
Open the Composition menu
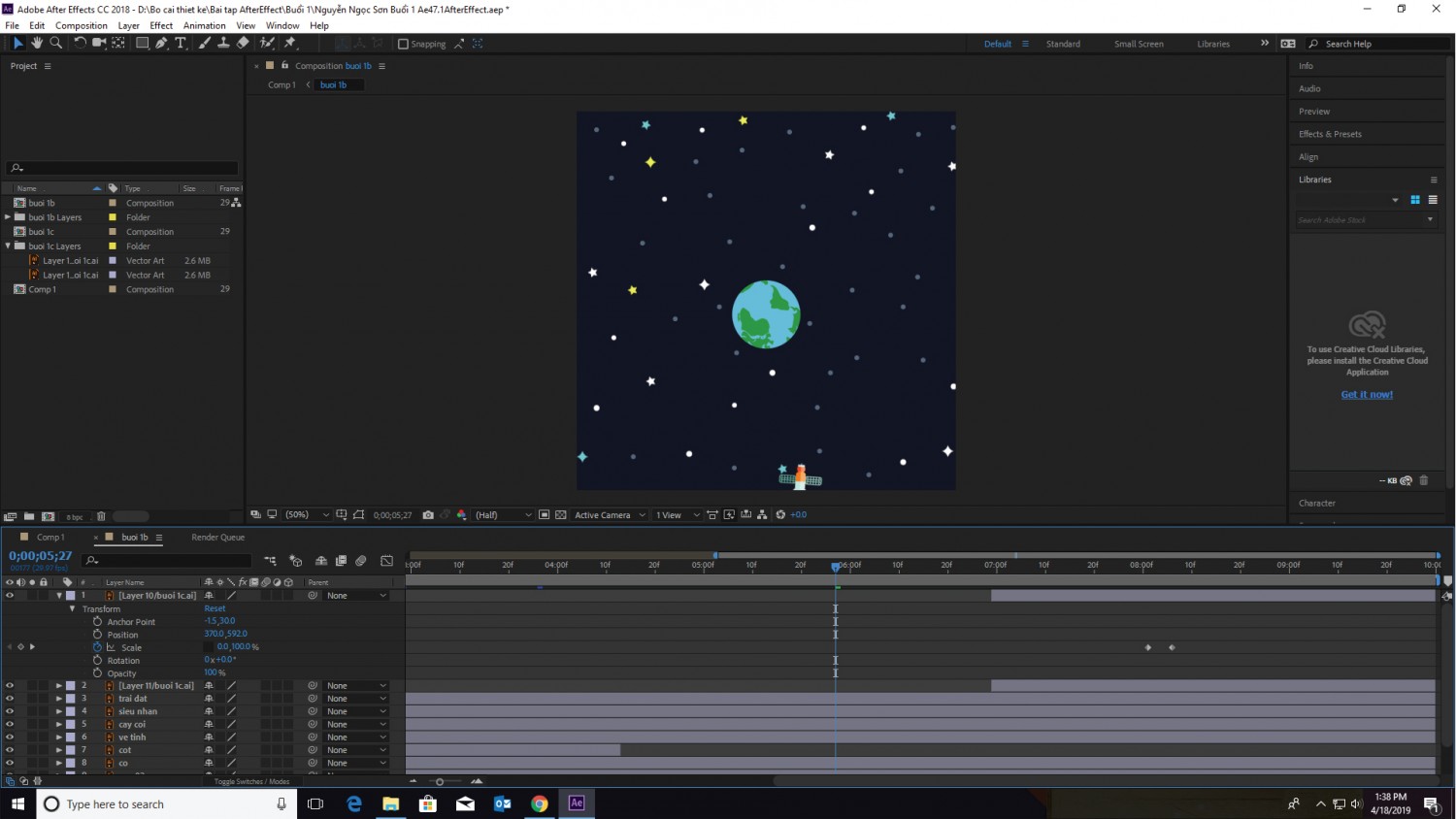point(82,25)
